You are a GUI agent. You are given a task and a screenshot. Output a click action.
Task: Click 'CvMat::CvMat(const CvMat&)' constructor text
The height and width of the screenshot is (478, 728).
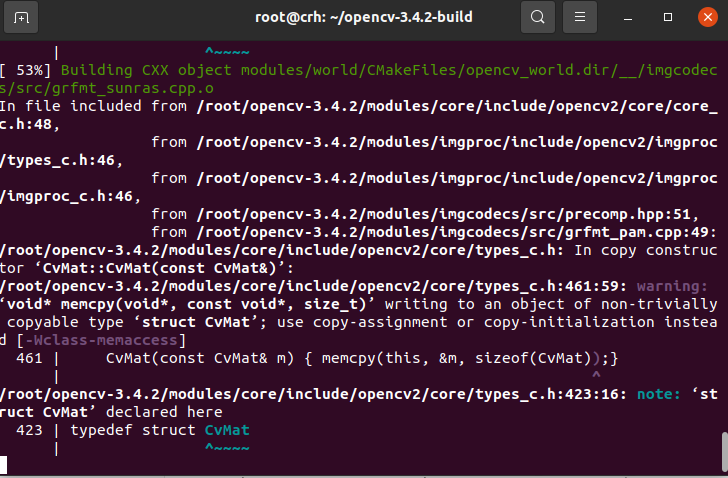tap(160, 268)
